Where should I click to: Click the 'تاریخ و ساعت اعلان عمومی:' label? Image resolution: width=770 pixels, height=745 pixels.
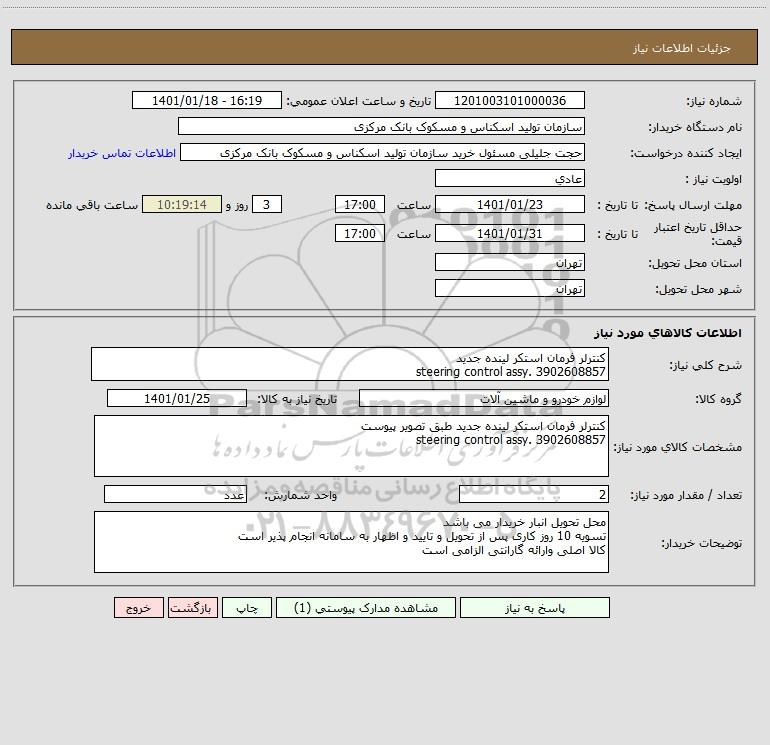click(359, 101)
